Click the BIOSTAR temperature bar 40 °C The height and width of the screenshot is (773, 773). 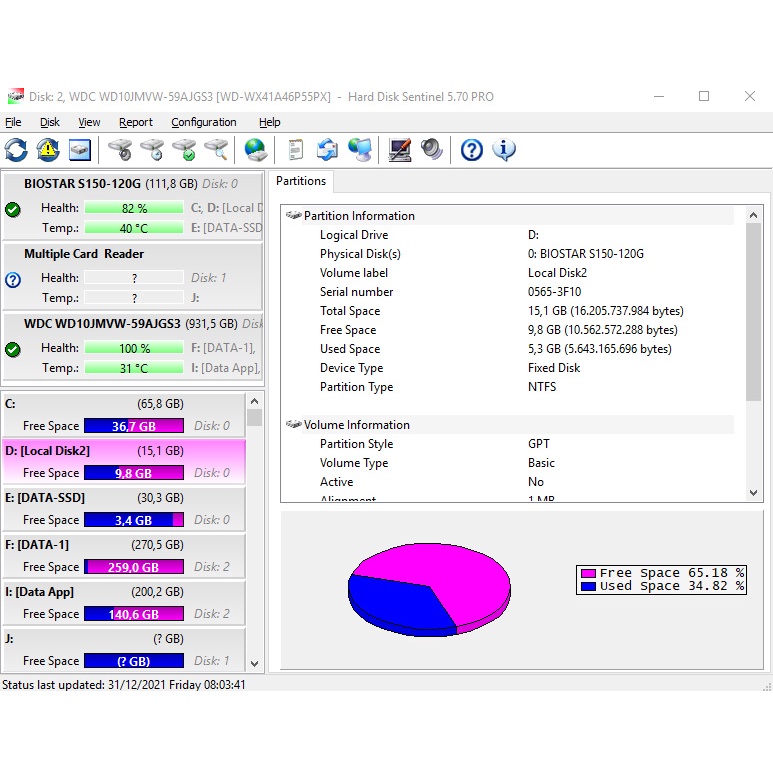click(x=134, y=228)
